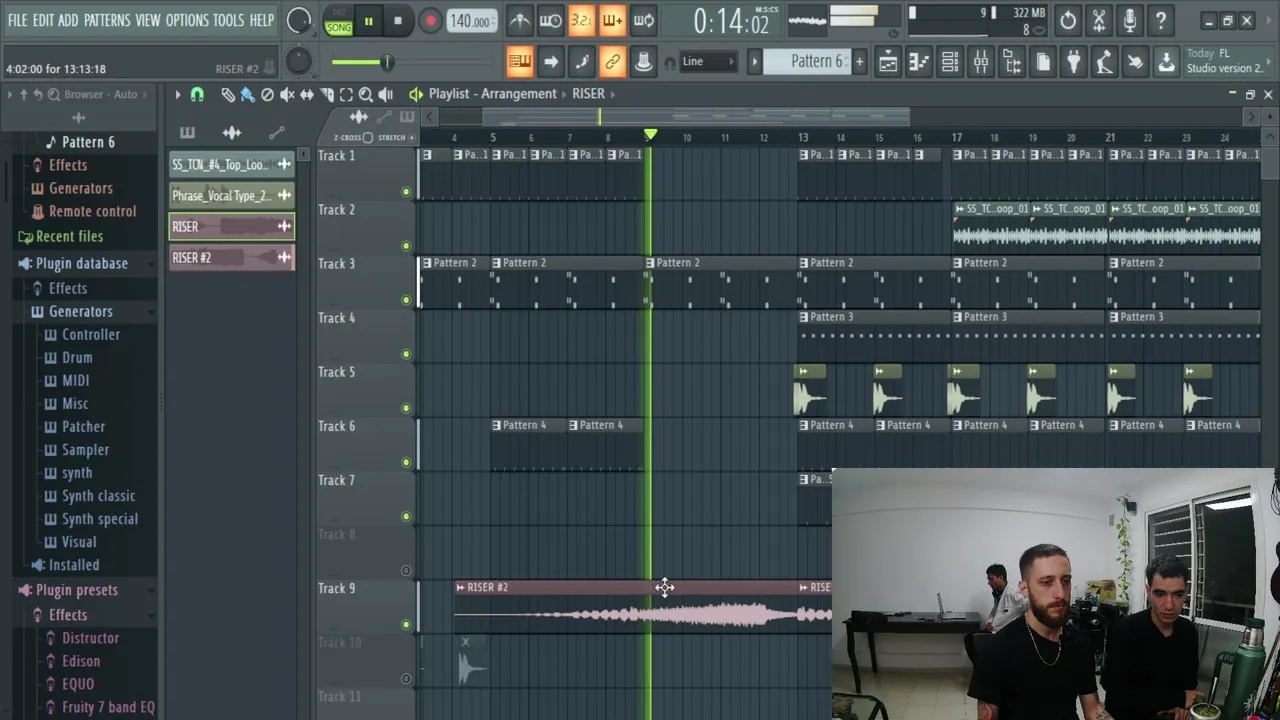This screenshot has height=720, width=1280.
Task: Open the PATTERNS menu
Action: (107, 20)
